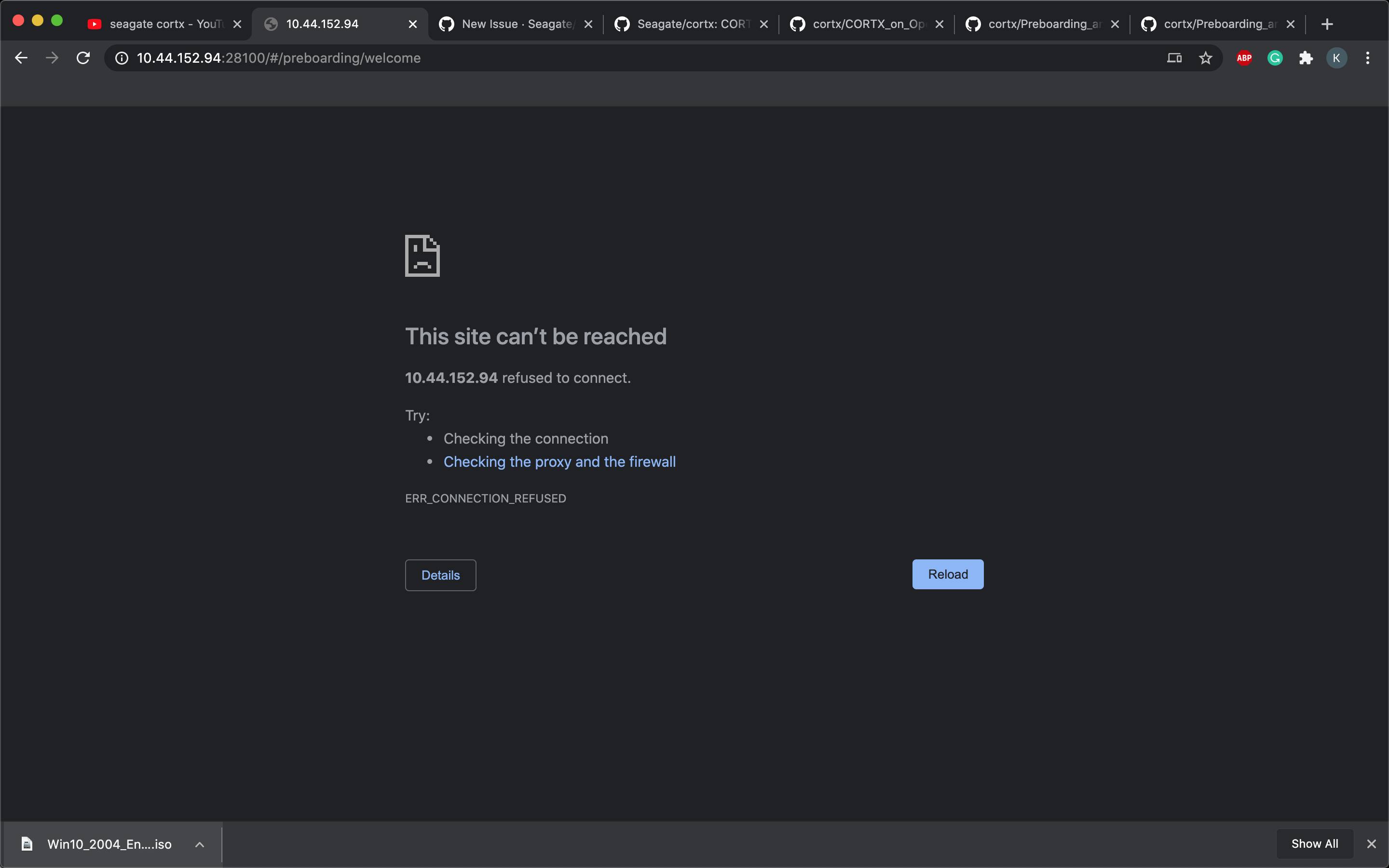Bookmark the page with the star icon
The height and width of the screenshot is (868, 1389).
click(x=1205, y=57)
